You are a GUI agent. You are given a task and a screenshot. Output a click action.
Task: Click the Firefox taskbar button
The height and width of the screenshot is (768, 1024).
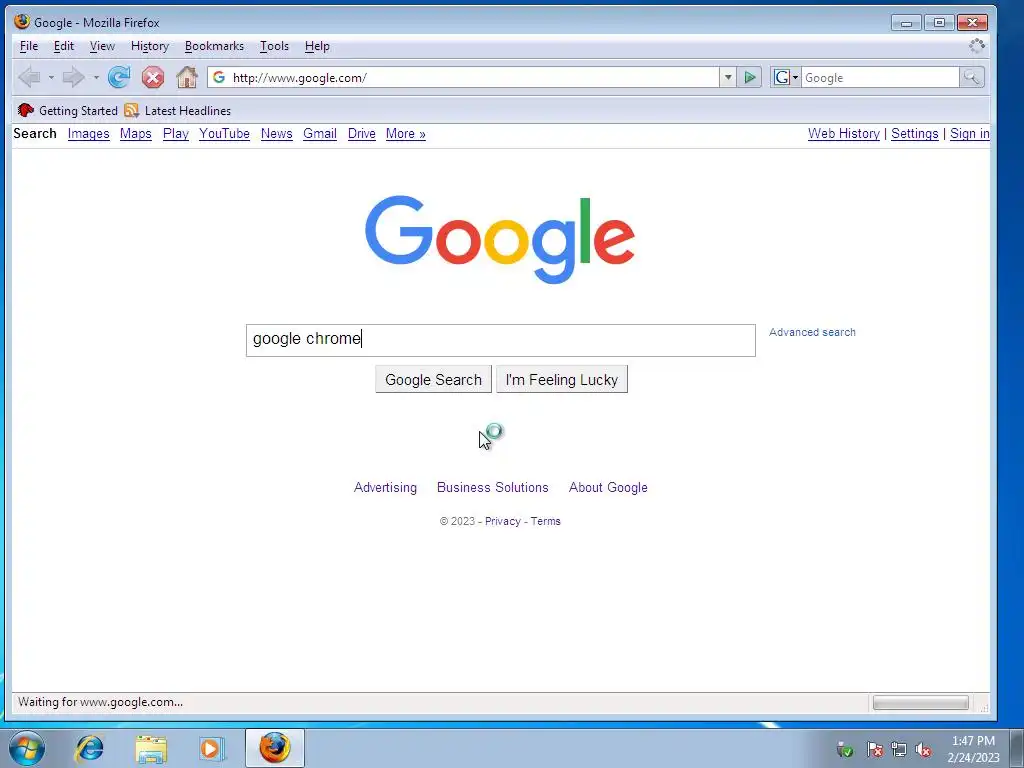(x=275, y=748)
